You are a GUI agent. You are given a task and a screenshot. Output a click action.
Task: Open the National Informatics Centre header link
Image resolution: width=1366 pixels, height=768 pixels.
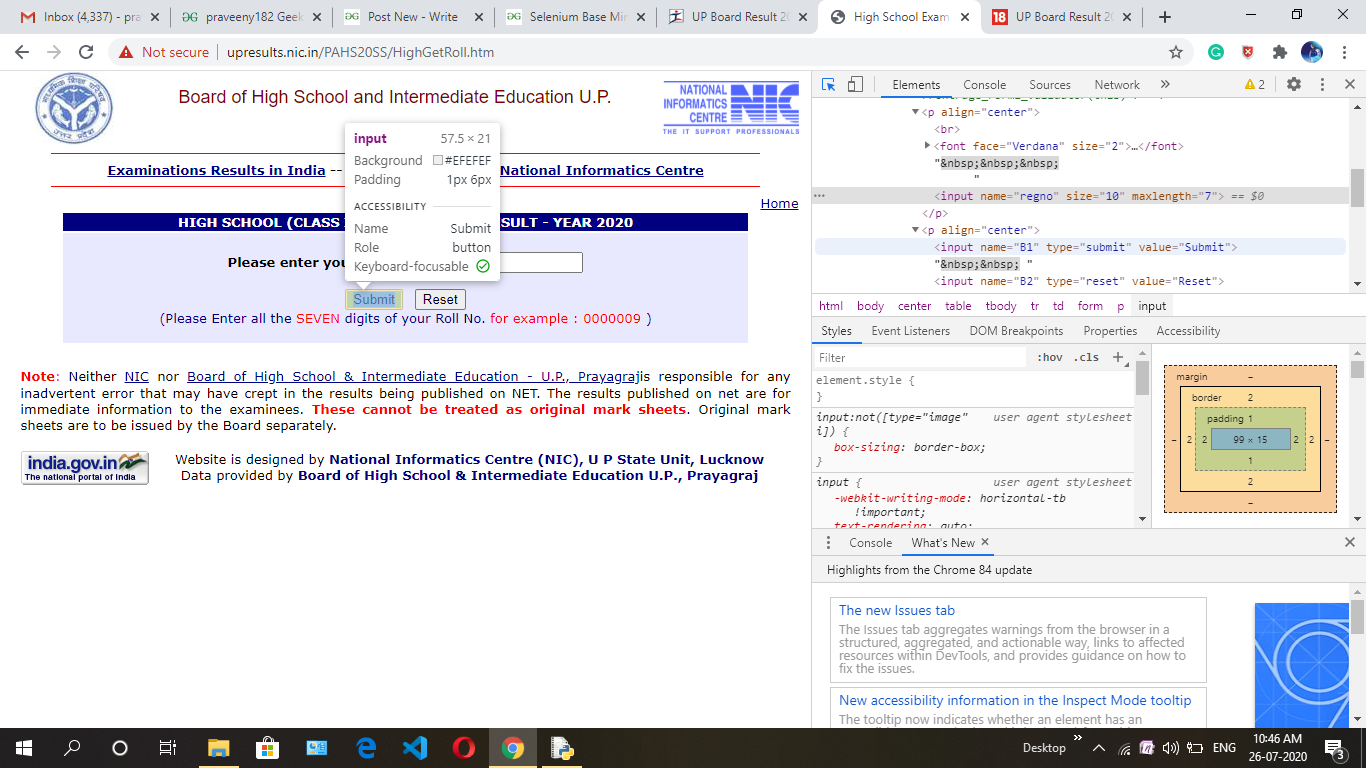tap(602, 170)
